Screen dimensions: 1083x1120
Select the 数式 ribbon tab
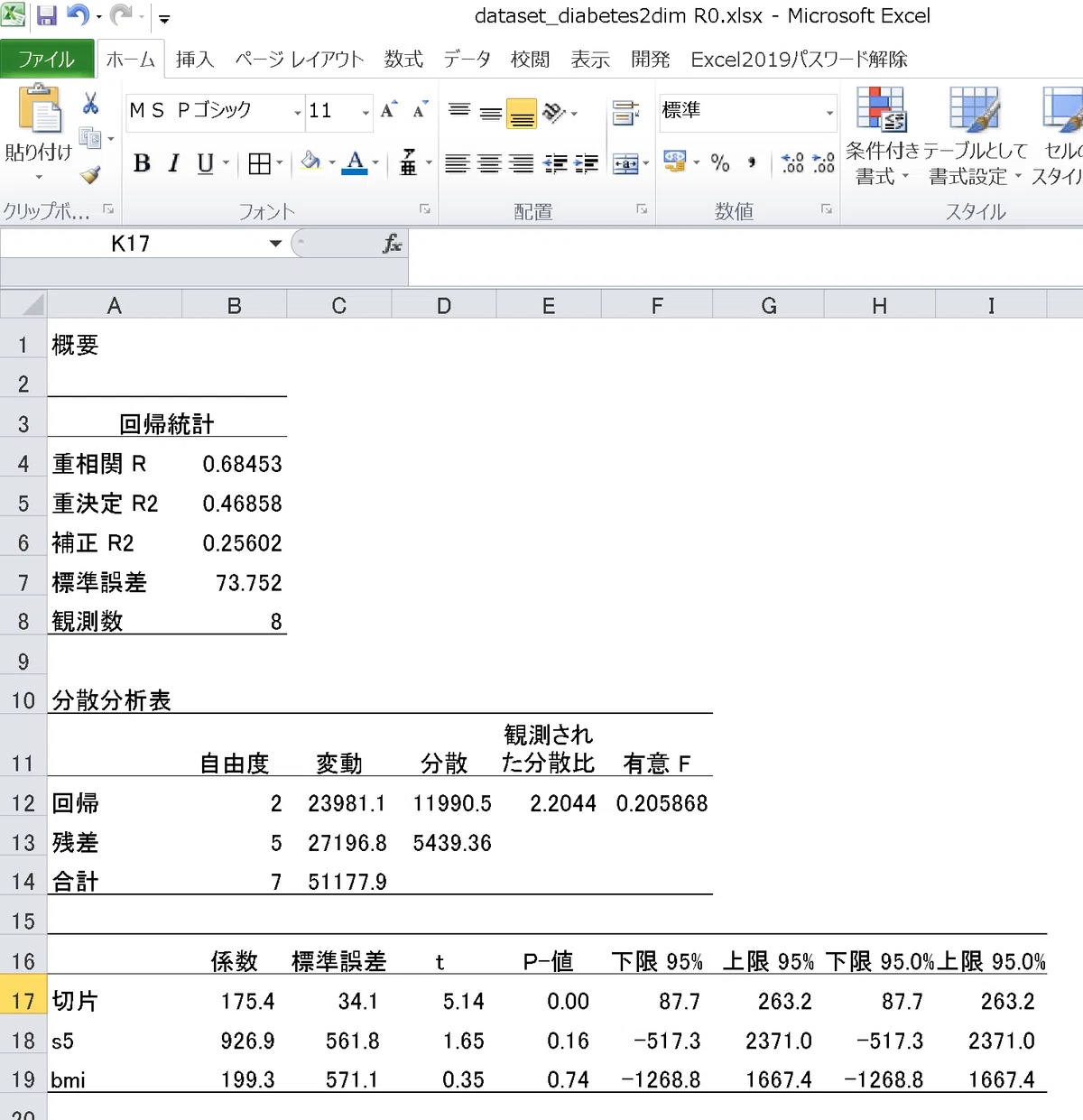(x=403, y=60)
